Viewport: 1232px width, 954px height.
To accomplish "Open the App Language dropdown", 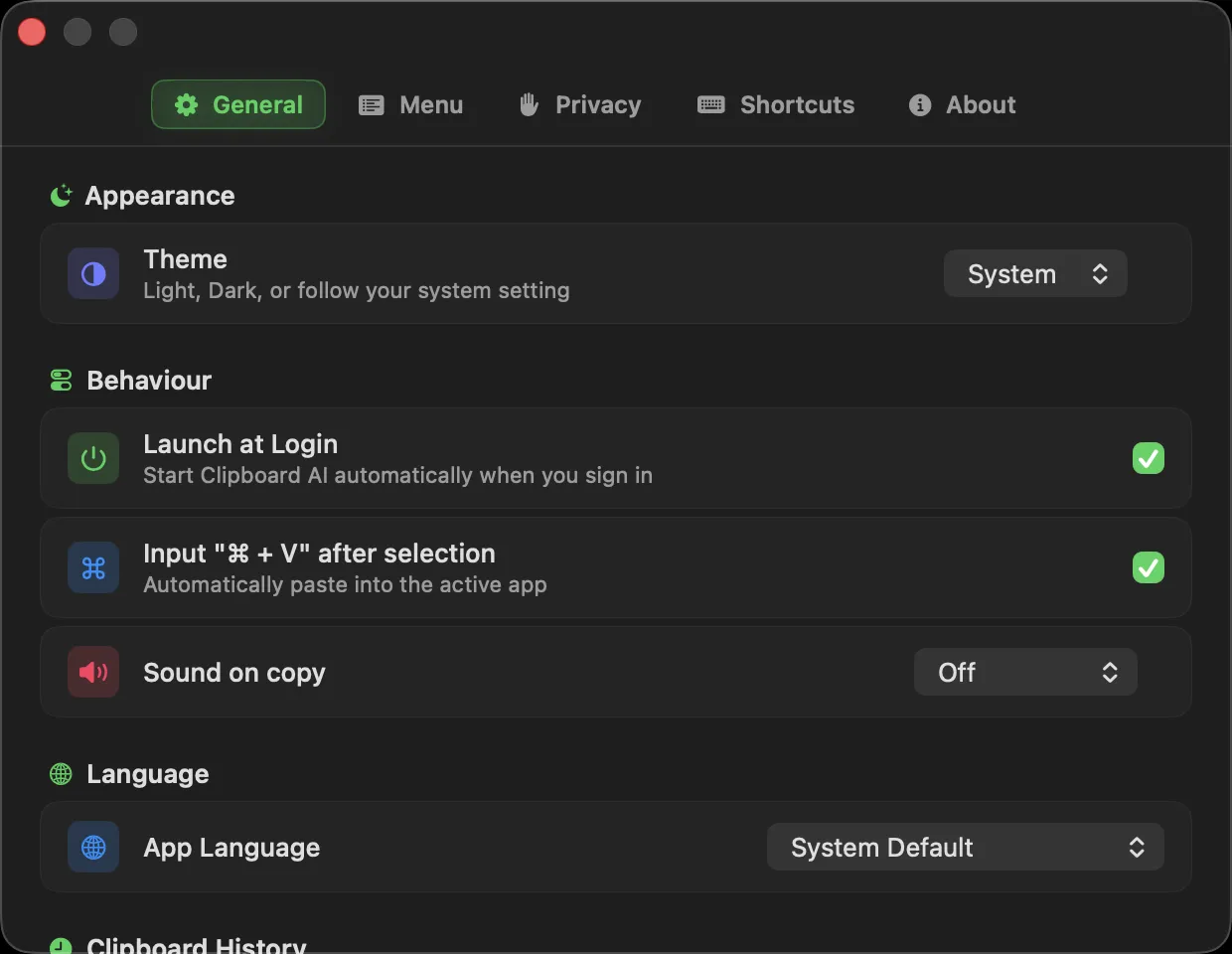I will point(965,847).
